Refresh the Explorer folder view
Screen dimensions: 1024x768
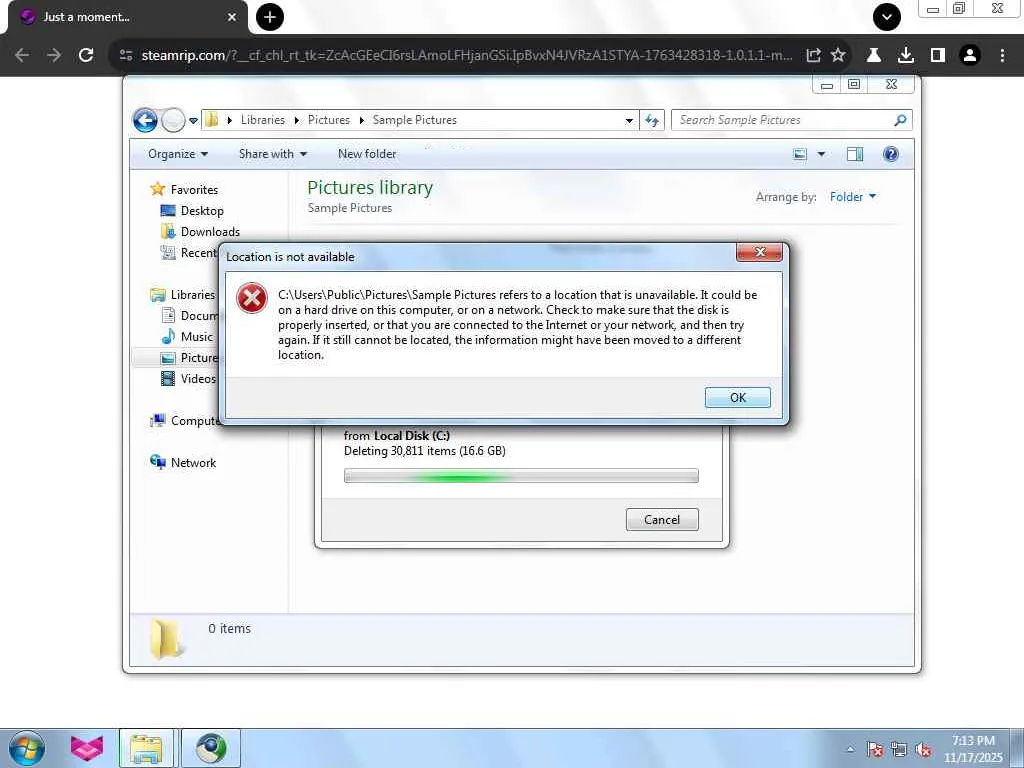point(652,120)
